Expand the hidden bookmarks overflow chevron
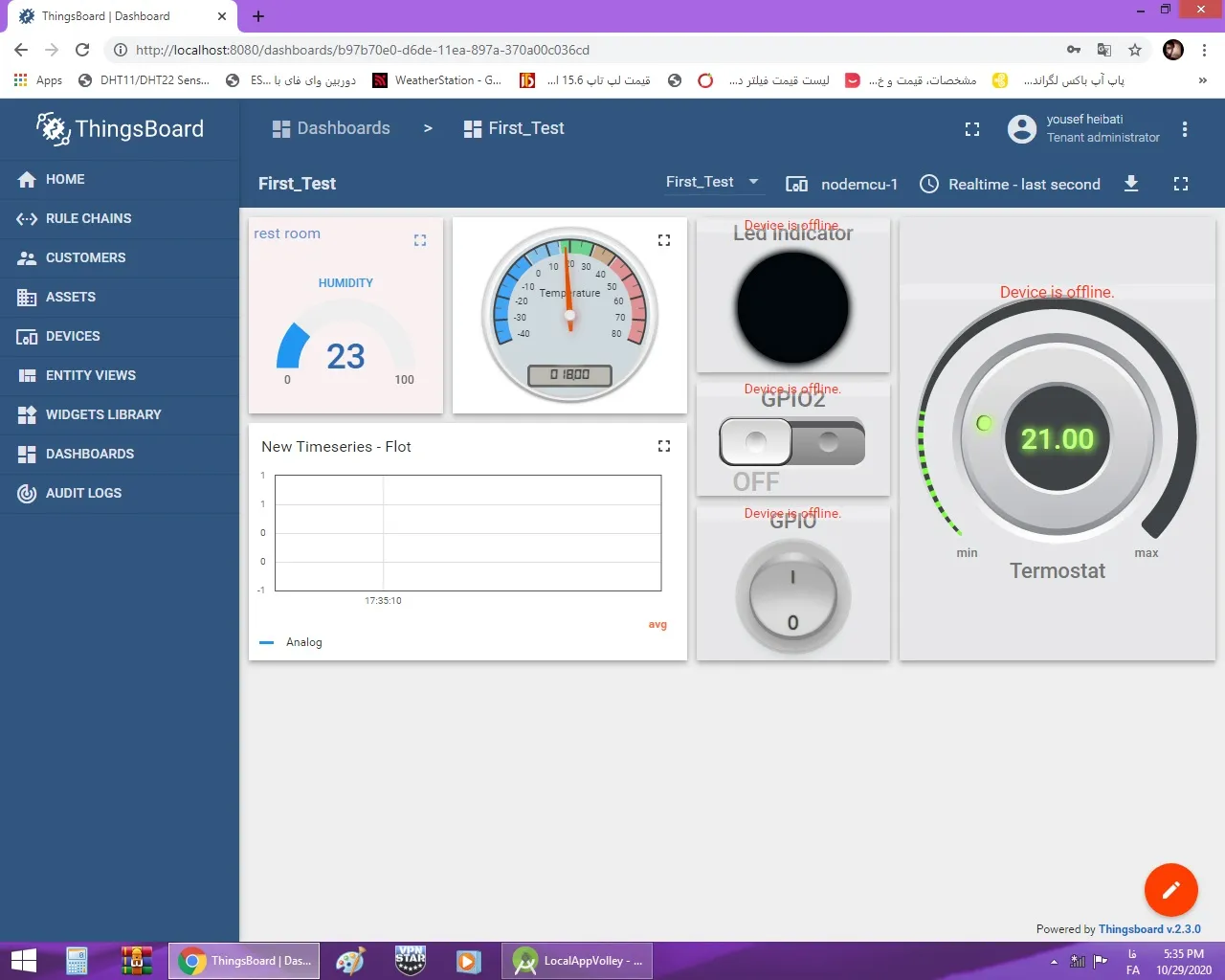The image size is (1225, 980). click(1202, 80)
